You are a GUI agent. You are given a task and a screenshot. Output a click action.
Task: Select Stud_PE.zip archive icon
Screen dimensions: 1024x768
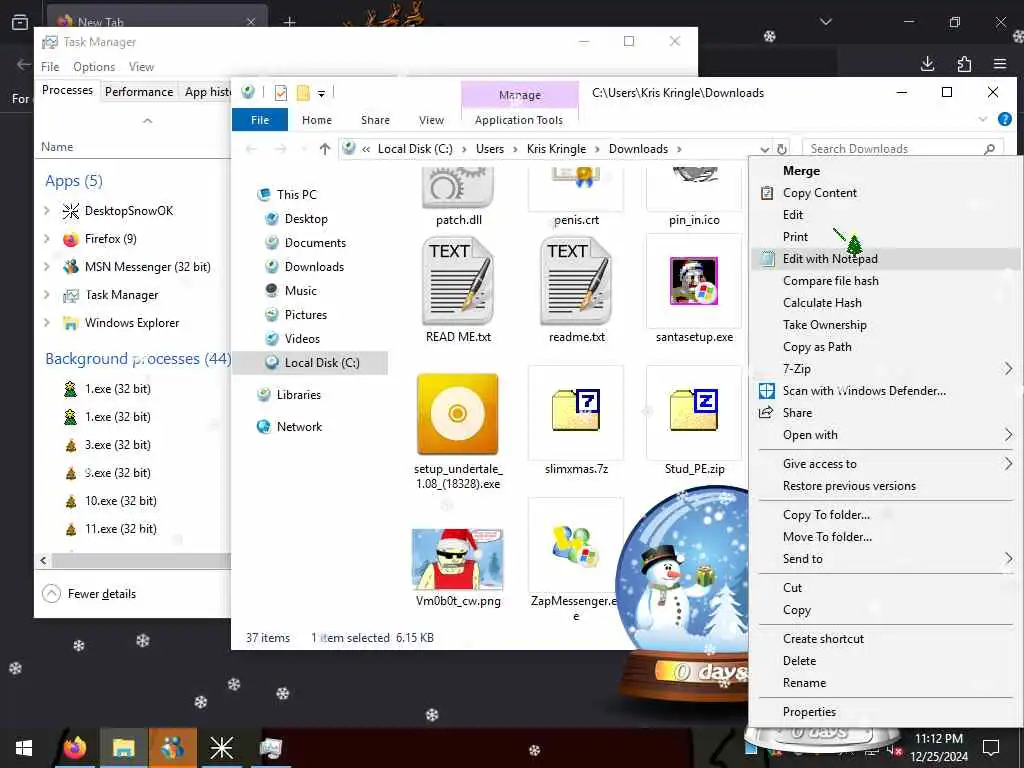694,410
